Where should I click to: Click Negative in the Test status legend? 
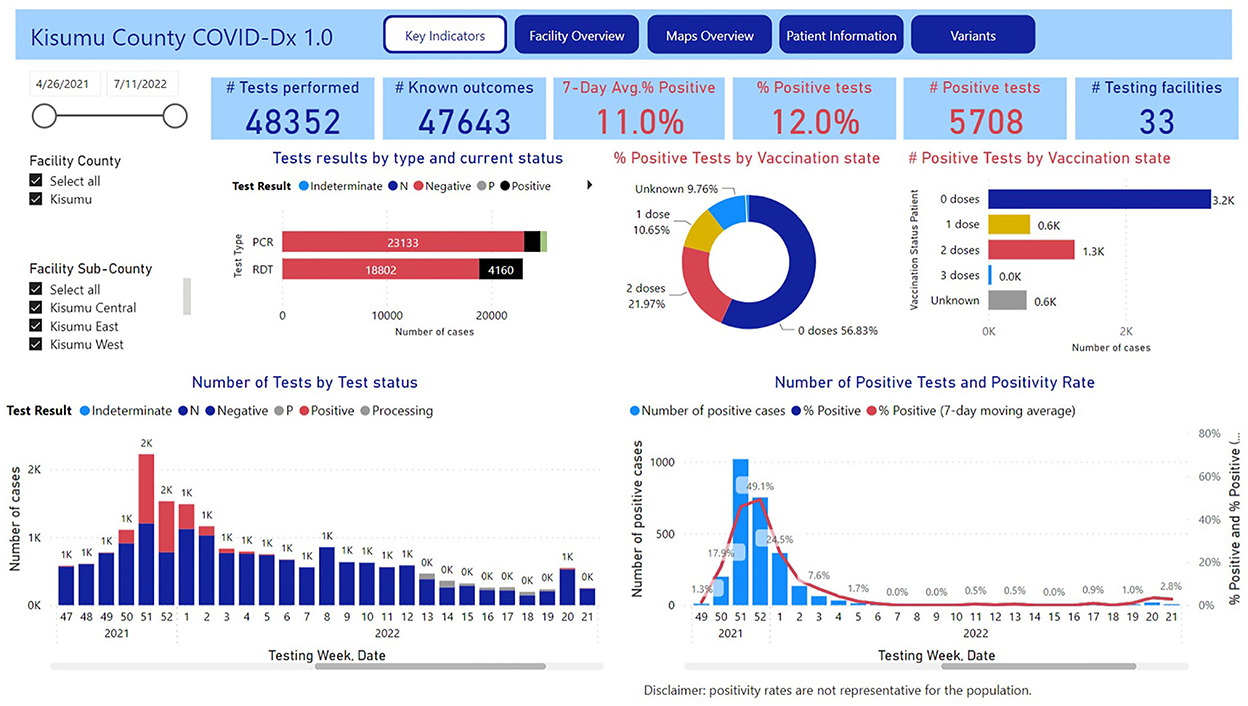click(235, 410)
